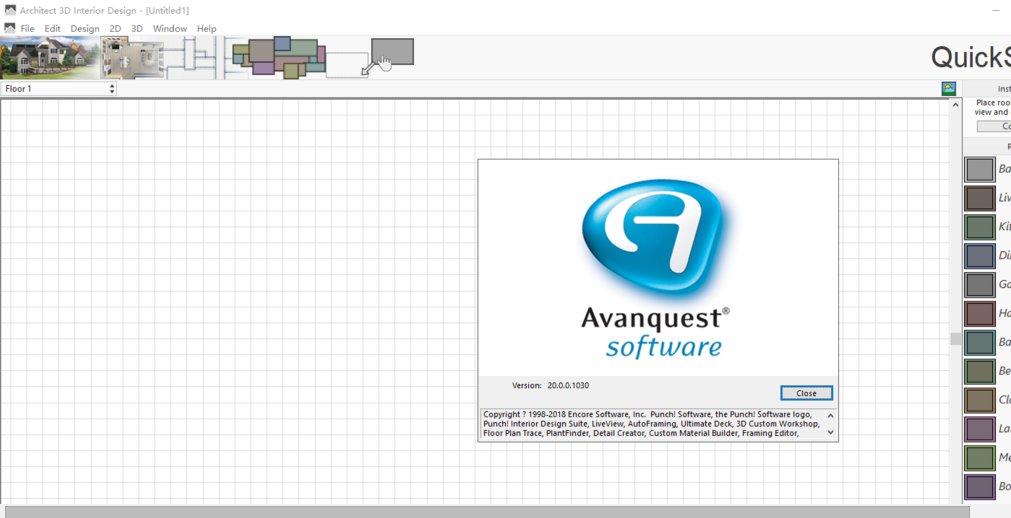Click the version number 20.0.0.1030
Image resolution: width=1011 pixels, height=518 pixels.
click(568, 385)
